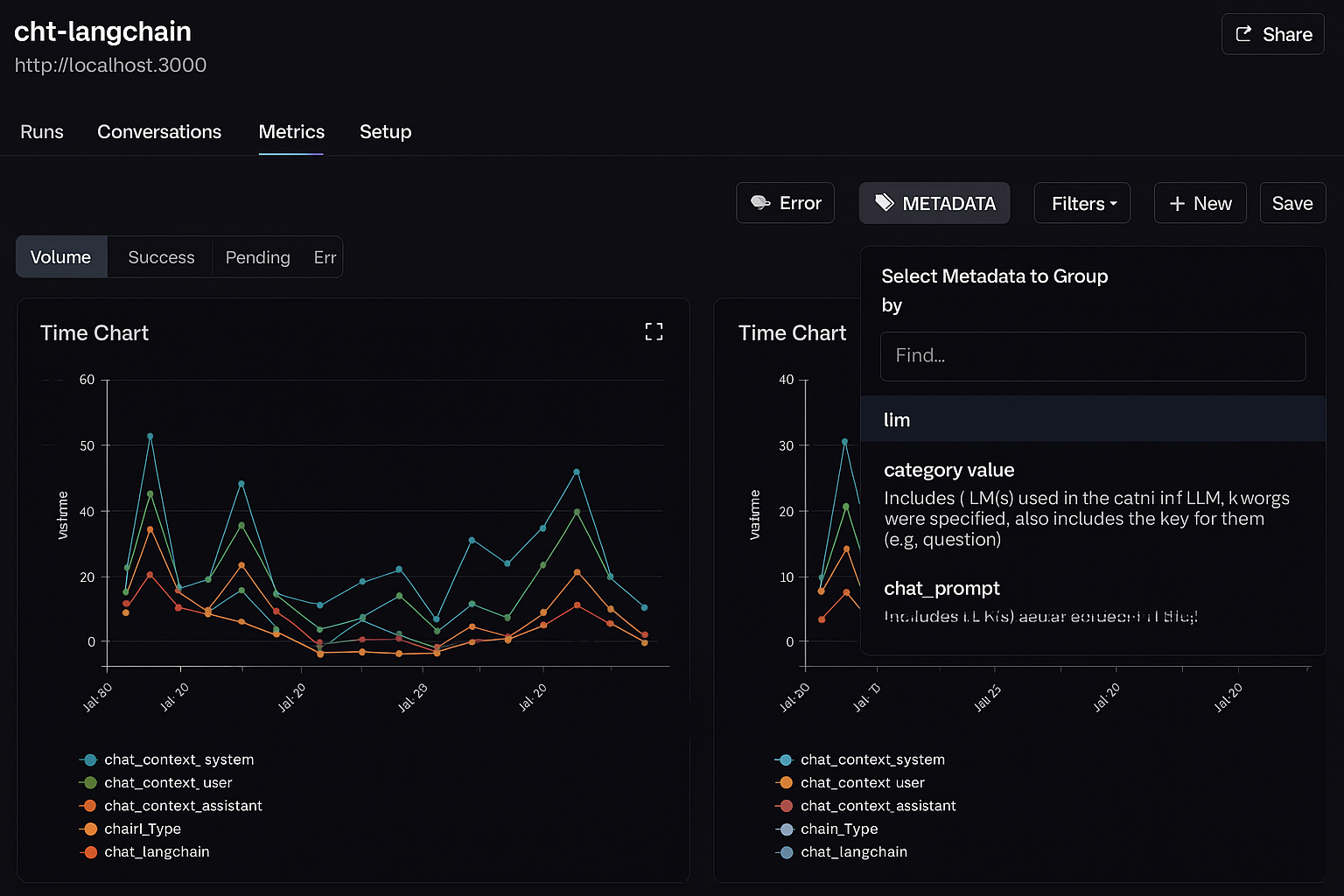Click chat_context_assistant color dot in left legend

[x=89, y=806]
